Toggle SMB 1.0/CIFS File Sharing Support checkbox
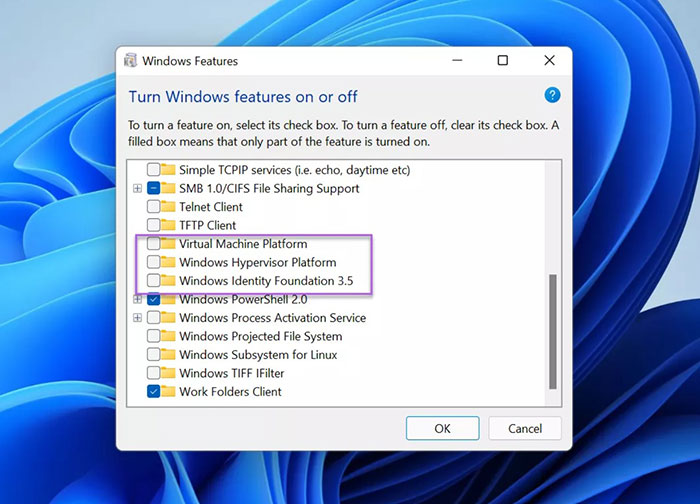This screenshot has height=504, width=700. [x=154, y=188]
